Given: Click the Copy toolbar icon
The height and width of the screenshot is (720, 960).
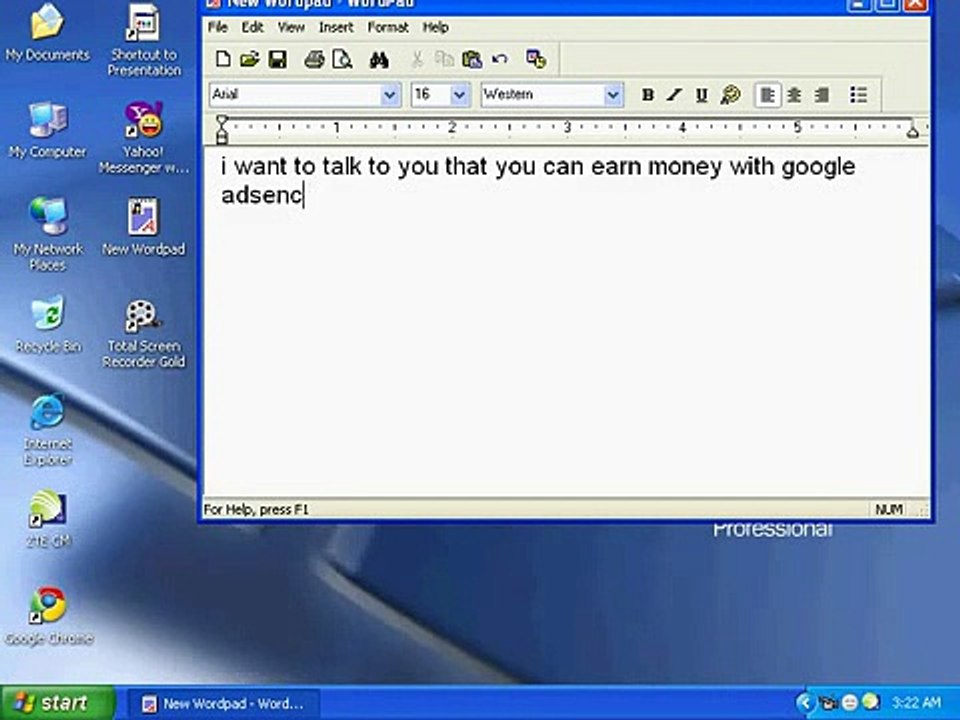Looking at the screenshot, I should pyautogui.click(x=444, y=59).
